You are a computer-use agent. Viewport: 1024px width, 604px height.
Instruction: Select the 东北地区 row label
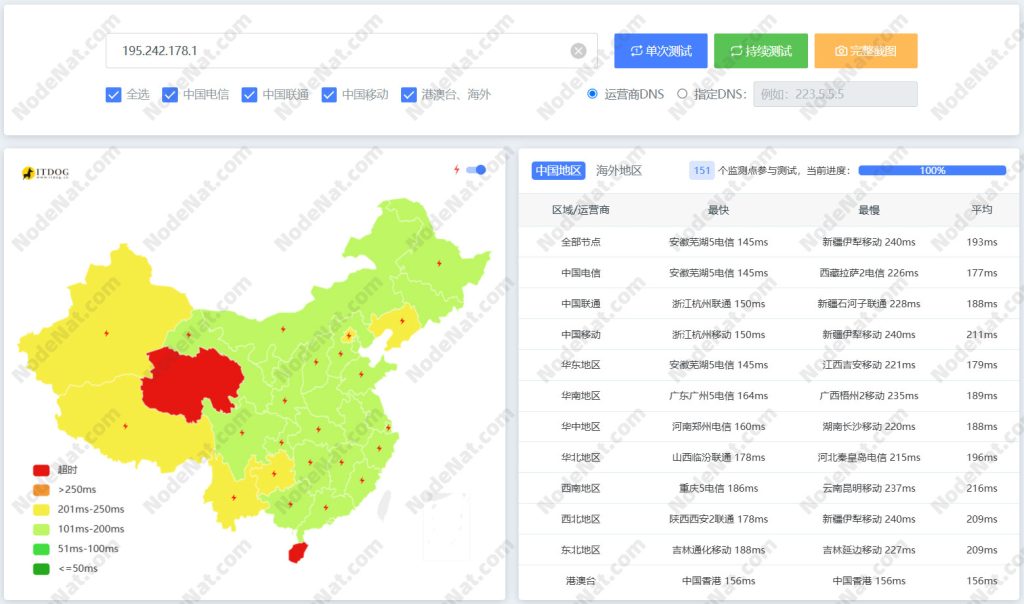[x=581, y=550]
